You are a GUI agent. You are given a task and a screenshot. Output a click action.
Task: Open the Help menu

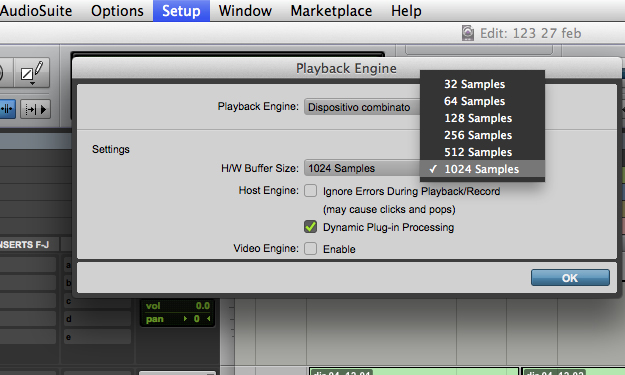pos(406,11)
